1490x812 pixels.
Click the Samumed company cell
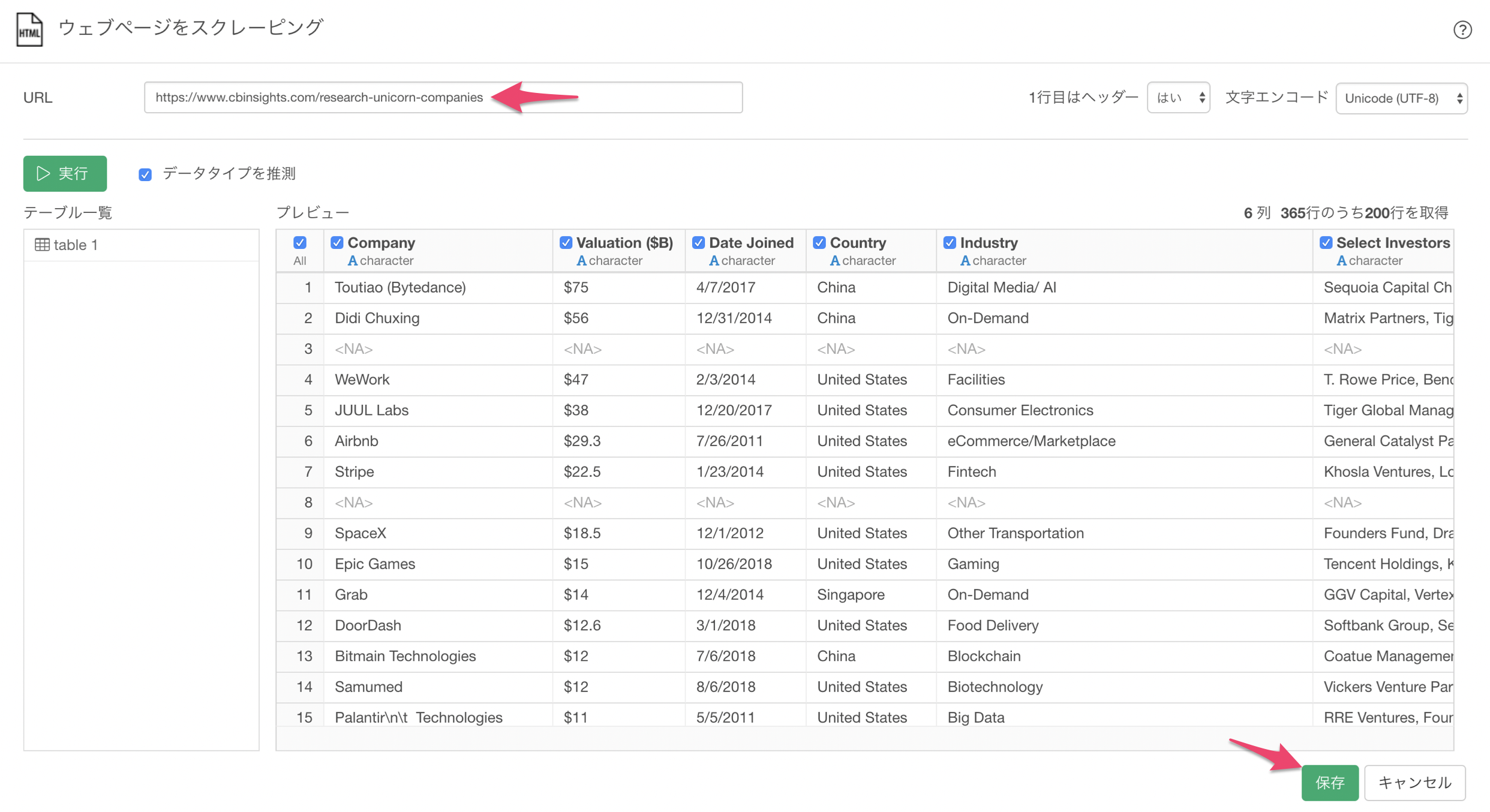438,687
